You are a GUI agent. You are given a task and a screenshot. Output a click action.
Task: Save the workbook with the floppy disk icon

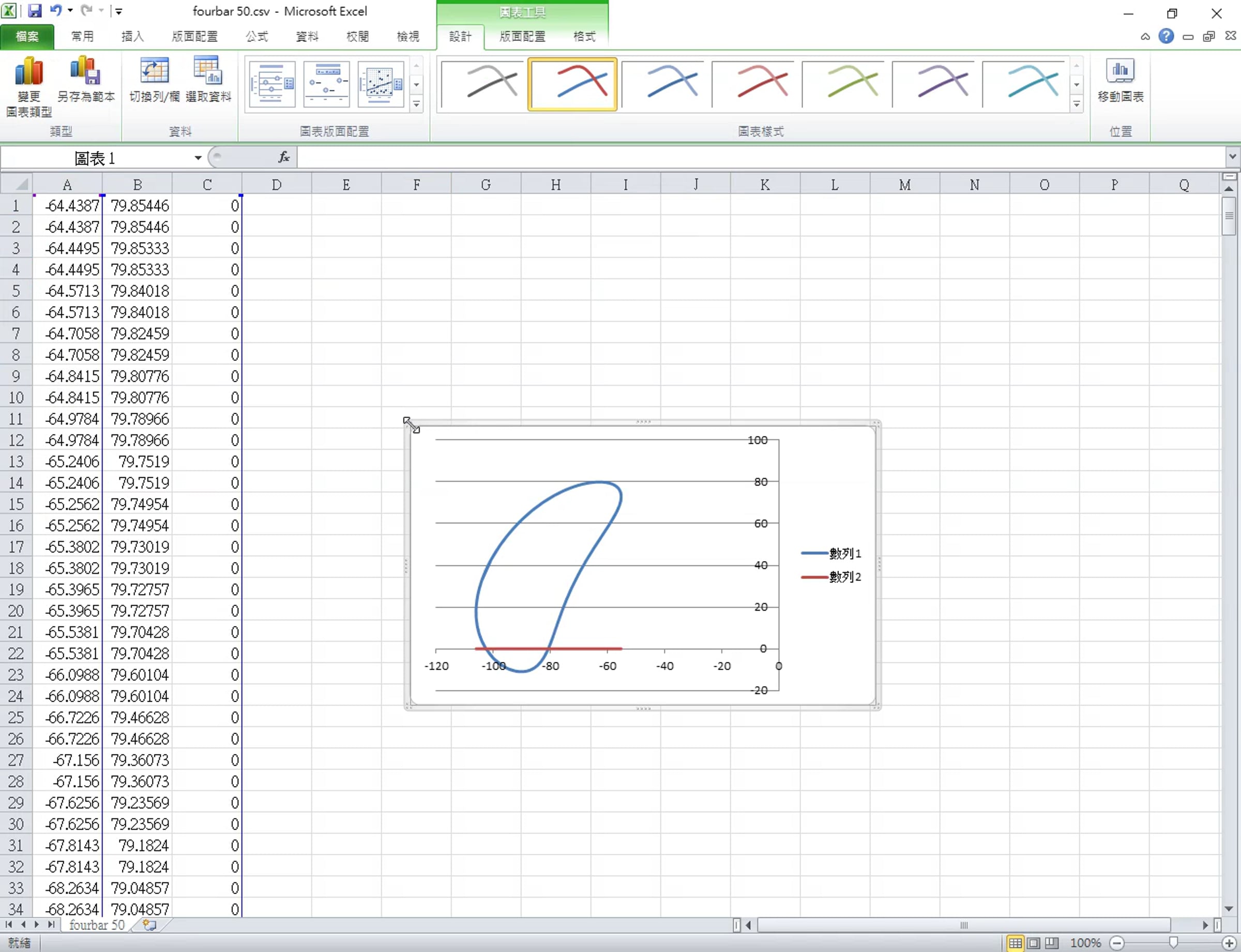(x=35, y=11)
